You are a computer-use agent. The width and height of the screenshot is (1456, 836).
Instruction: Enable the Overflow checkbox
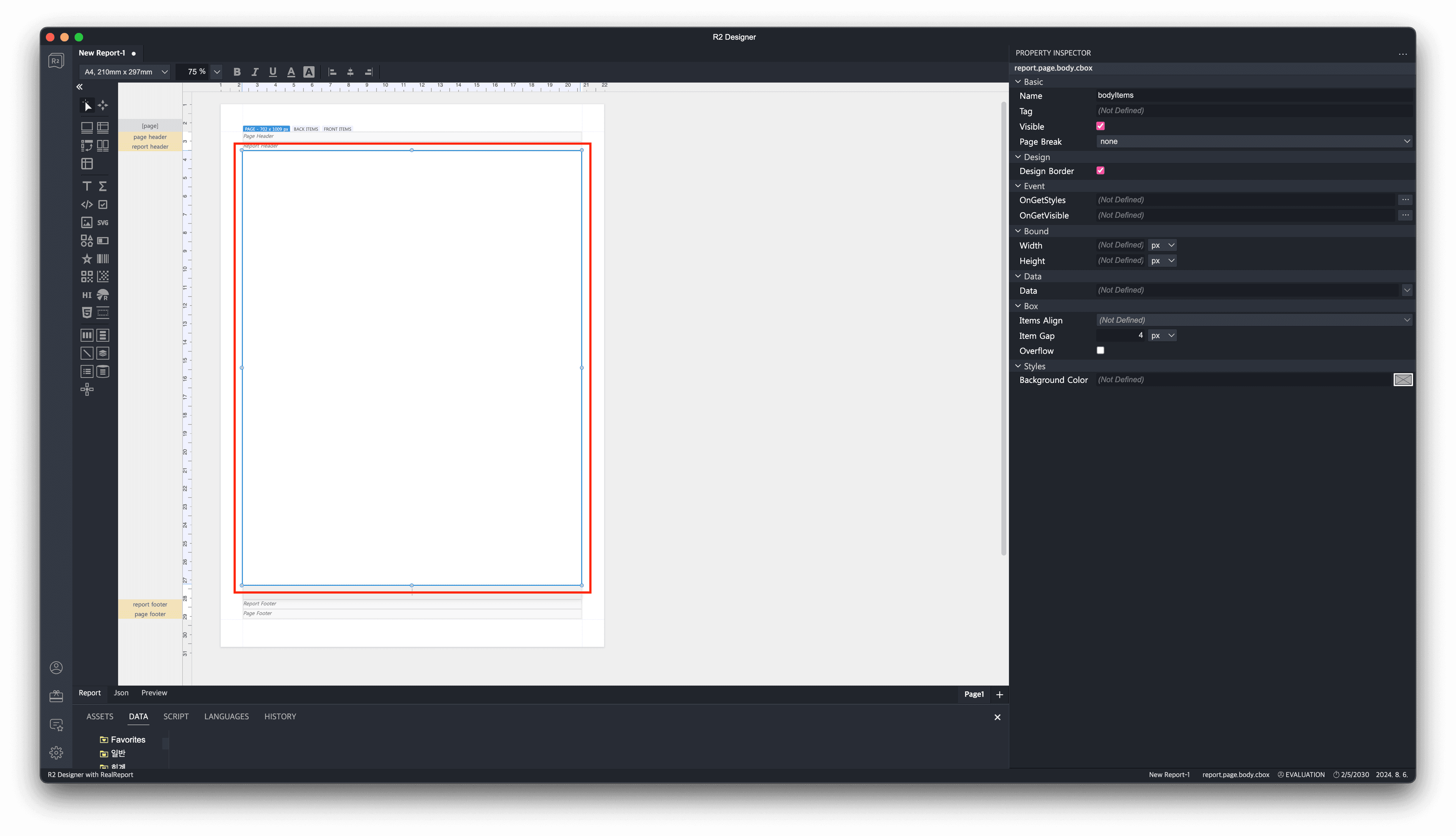click(1100, 350)
